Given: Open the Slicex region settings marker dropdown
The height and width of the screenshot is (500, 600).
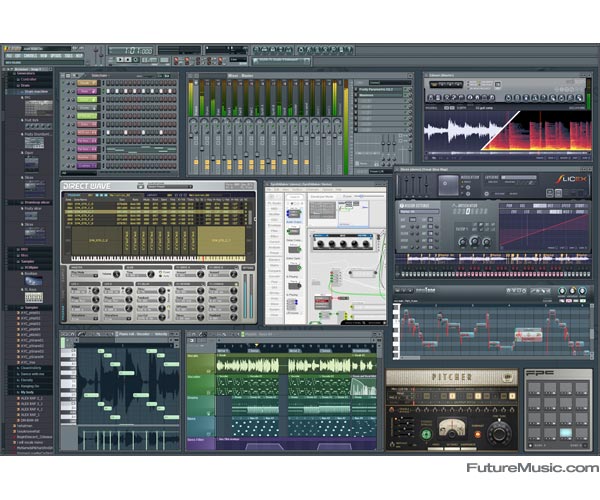Looking at the screenshot, I should [419, 212].
